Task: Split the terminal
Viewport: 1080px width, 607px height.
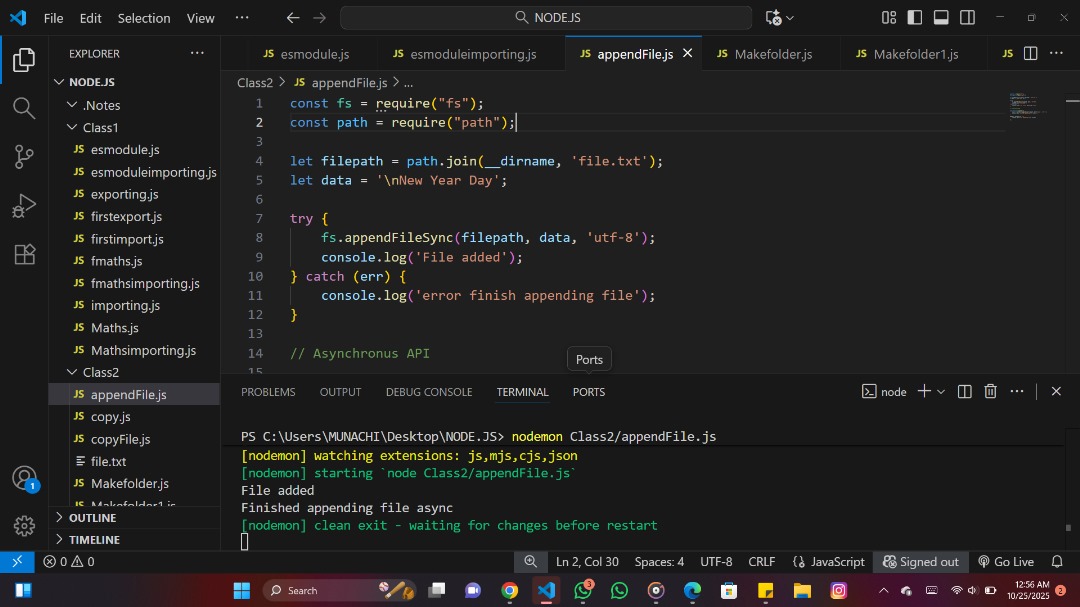Action: [x=964, y=391]
